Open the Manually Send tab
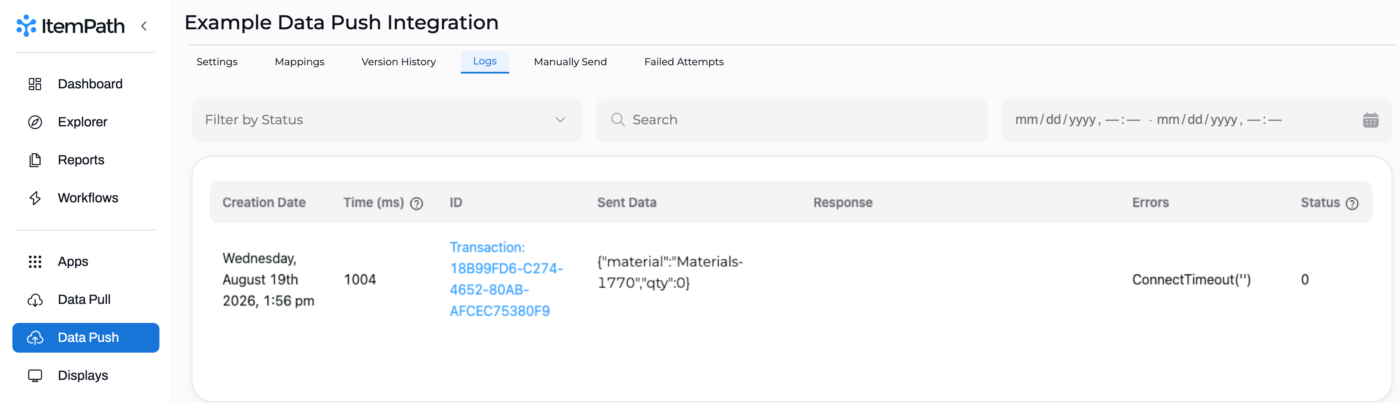1400x403 pixels. (x=570, y=62)
